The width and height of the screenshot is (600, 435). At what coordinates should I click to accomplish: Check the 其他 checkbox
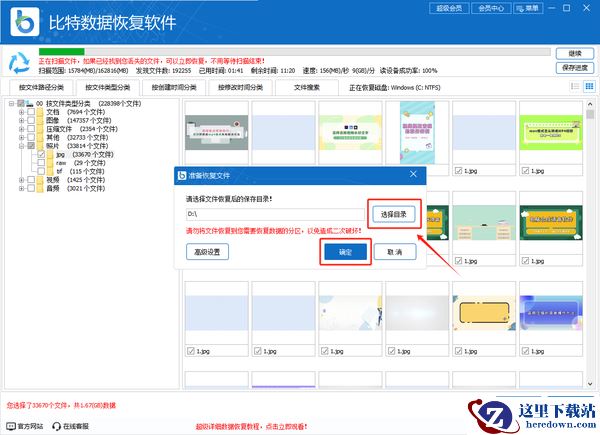point(31,137)
